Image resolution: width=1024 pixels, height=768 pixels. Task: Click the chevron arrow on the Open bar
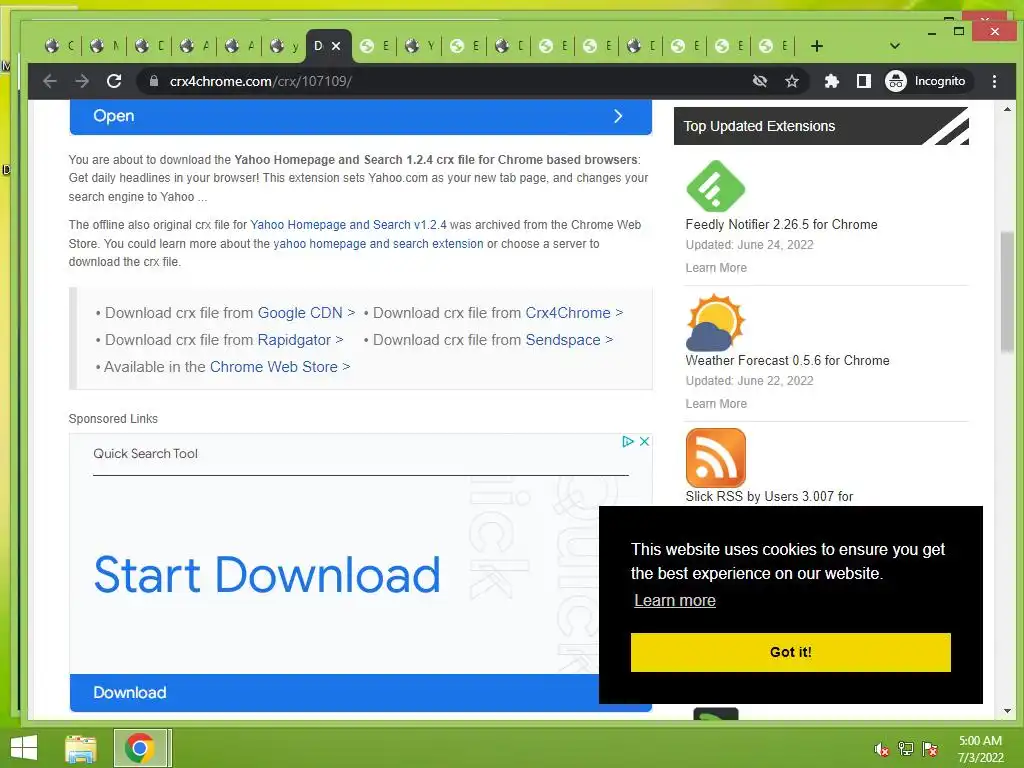coord(618,116)
